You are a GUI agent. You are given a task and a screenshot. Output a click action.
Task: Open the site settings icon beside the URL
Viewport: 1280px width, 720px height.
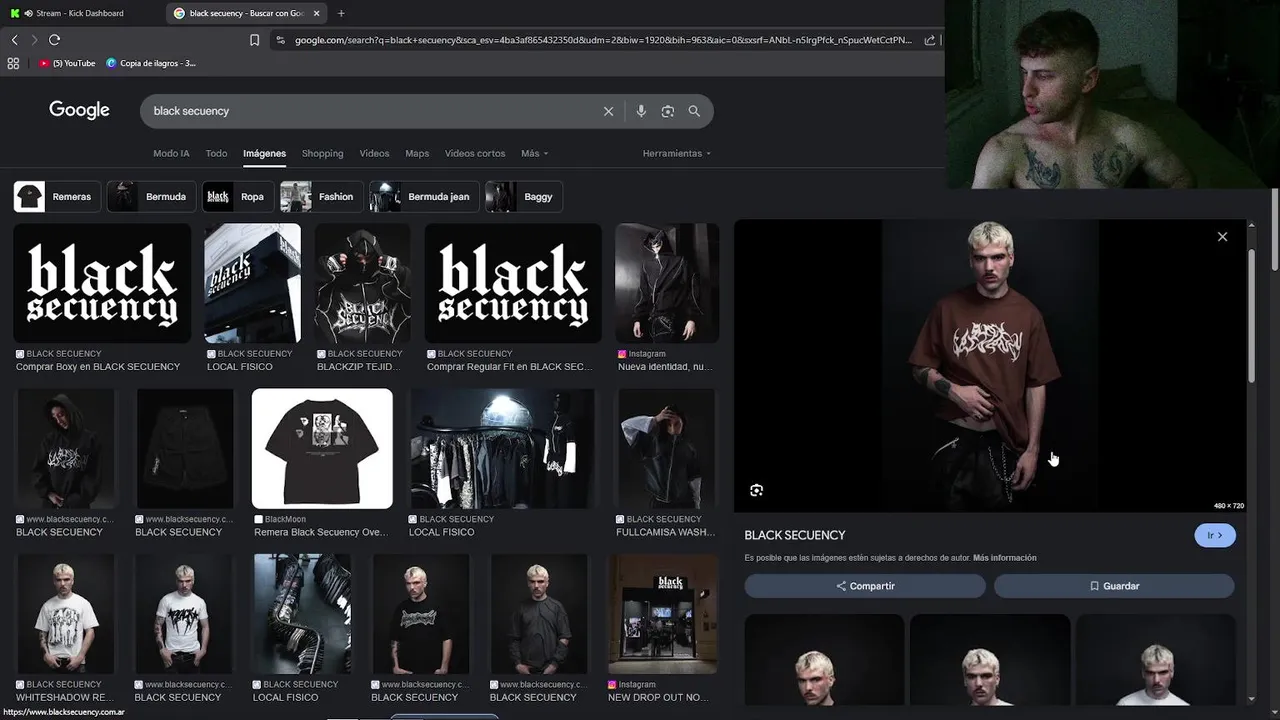tap(281, 40)
